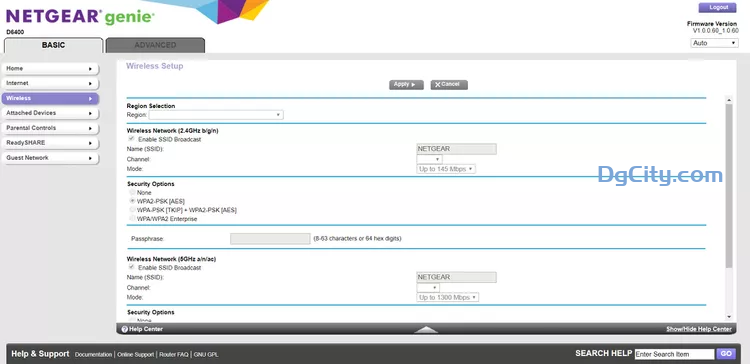The height and width of the screenshot is (364, 750).
Task: Click the Enter Search Item field
Action: [674, 354]
